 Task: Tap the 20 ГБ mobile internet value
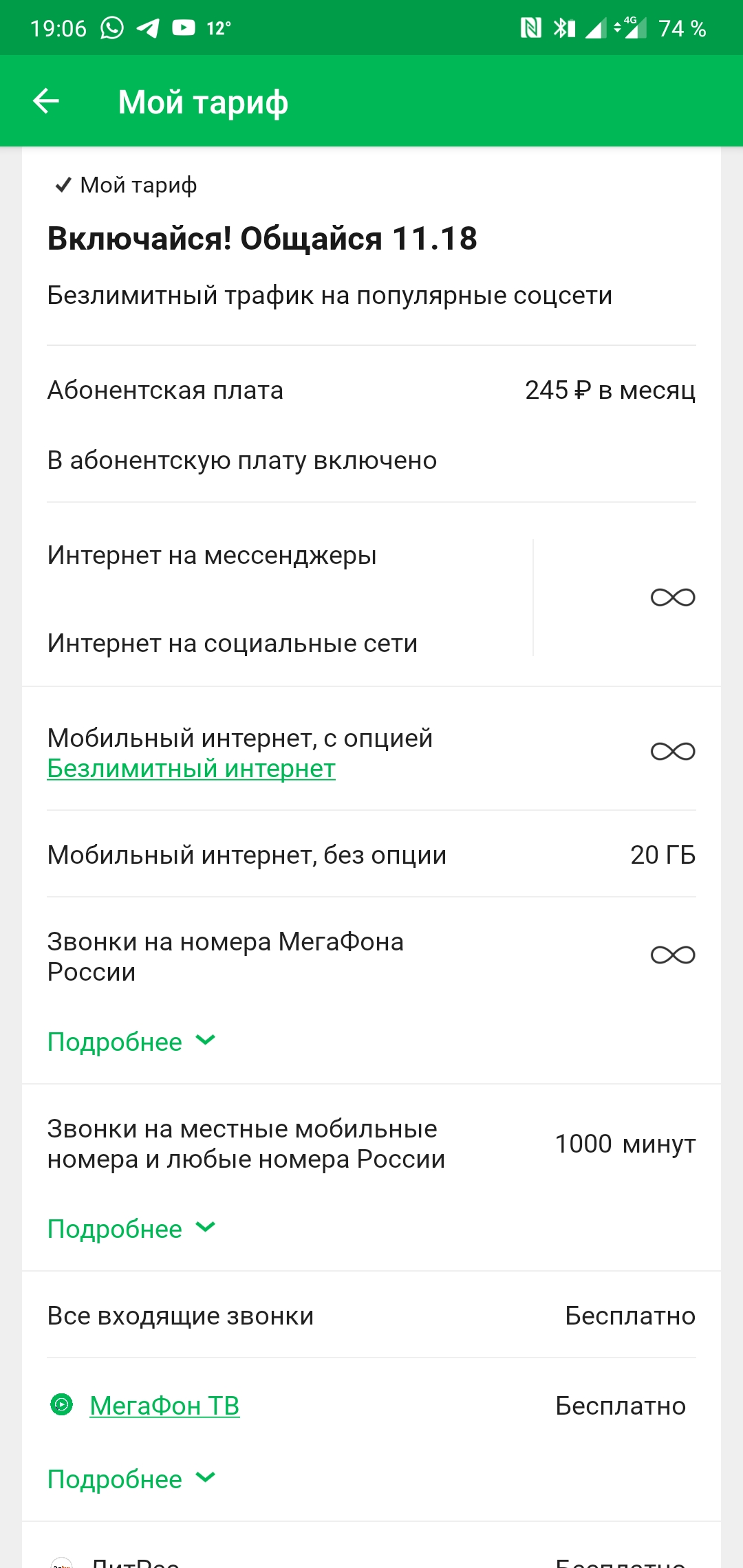point(663,855)
